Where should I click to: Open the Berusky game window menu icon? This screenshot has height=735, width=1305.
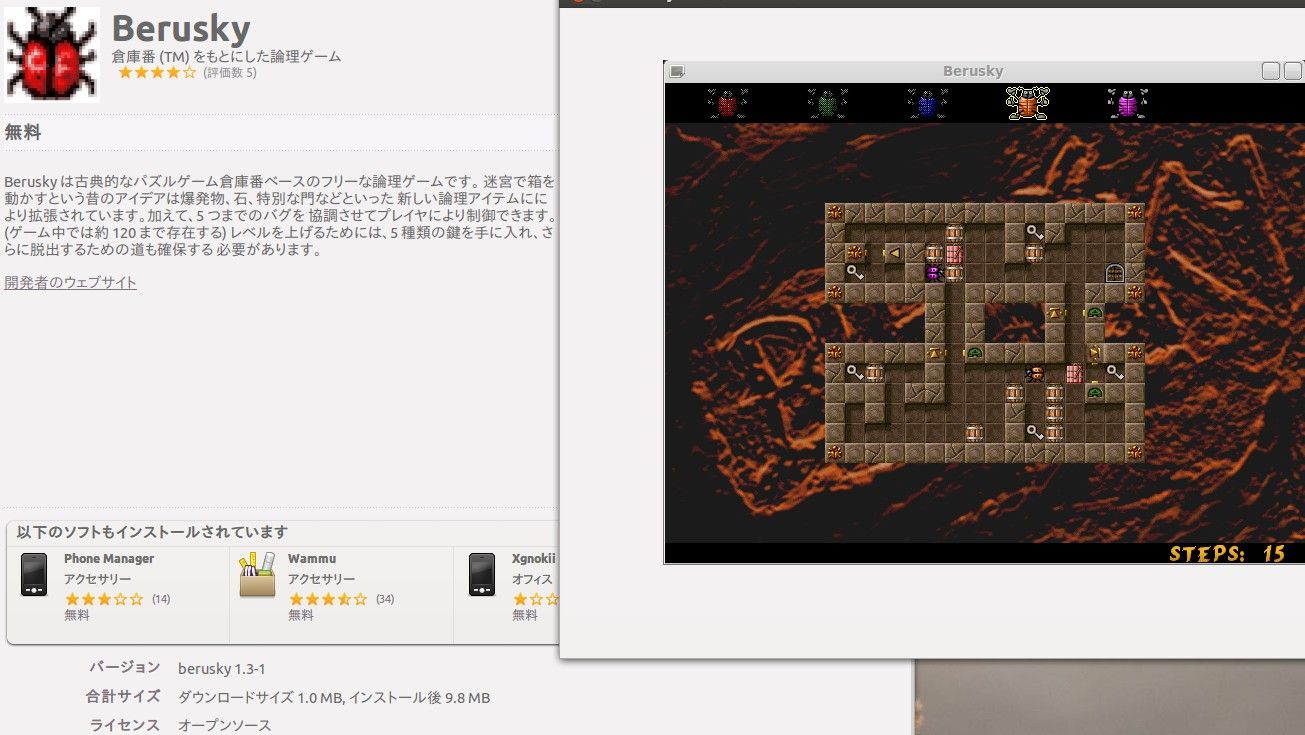[x=677, y=71]
